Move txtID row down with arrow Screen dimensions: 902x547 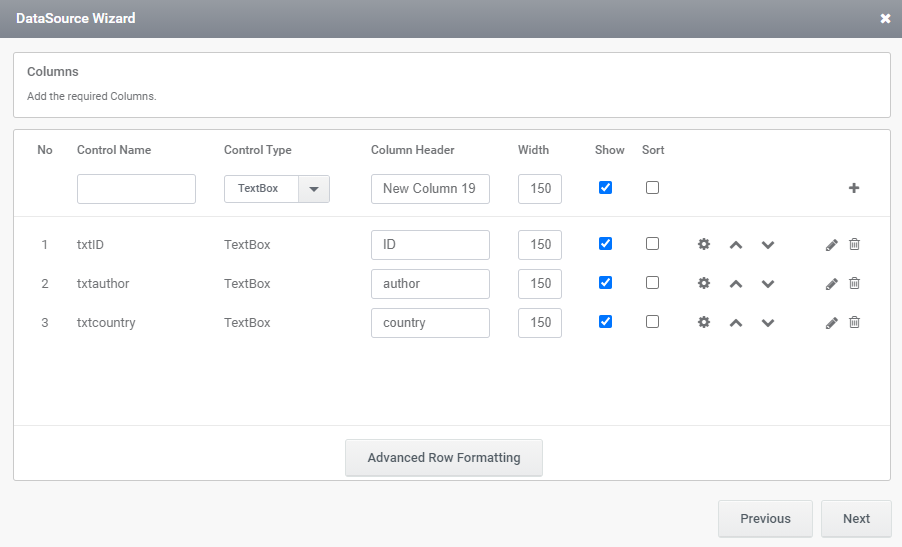(x=768, y=245)
